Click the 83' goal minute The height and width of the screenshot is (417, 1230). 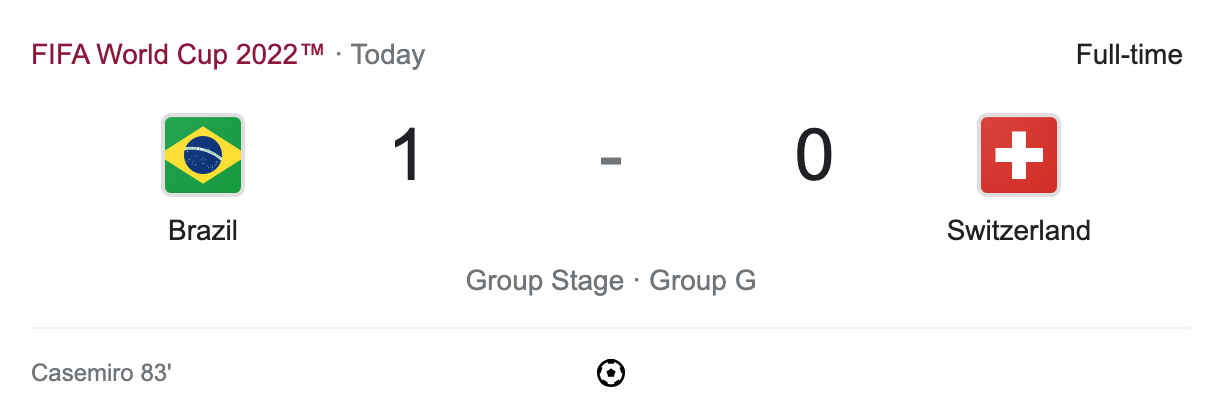pos(156,374)
